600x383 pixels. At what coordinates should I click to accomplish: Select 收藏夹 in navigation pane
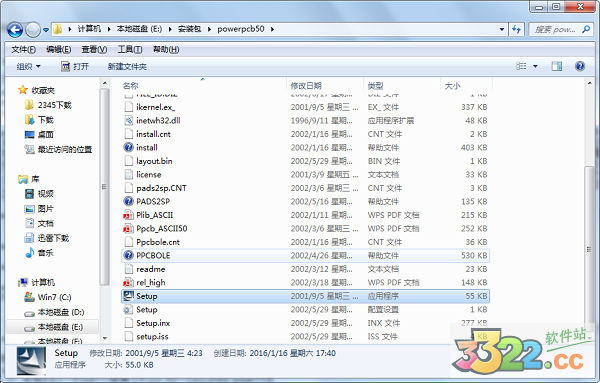(x=36, y=90)
